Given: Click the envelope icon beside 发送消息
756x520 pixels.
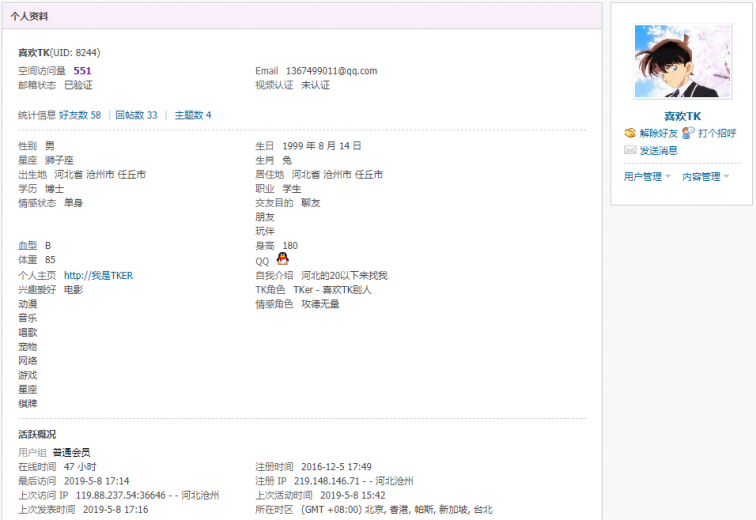Looking at the screenshot, I should 630,150.
